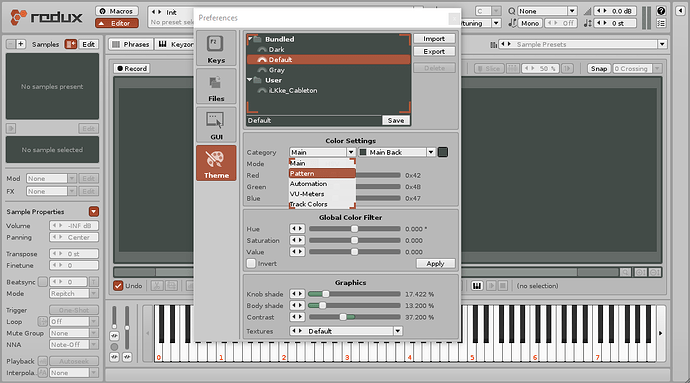Open the Keys preferences section
Image resolution: width=690 pixels, height=383 pixels.
[x=216, y=48]
